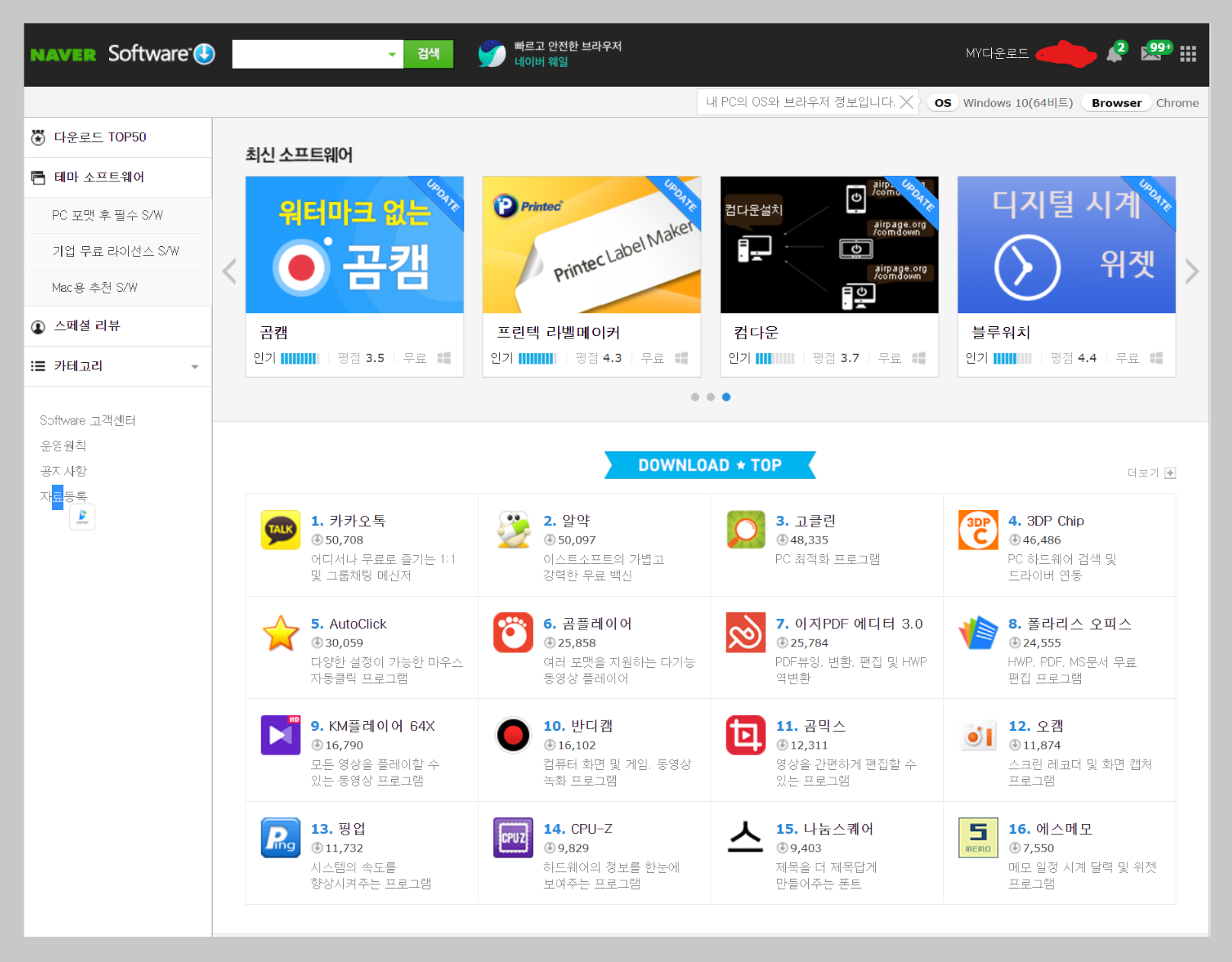The height and width of the screenshot is (962, 1232).
Task: Open the Nanum Square font icon
Action: coord(746,838)
